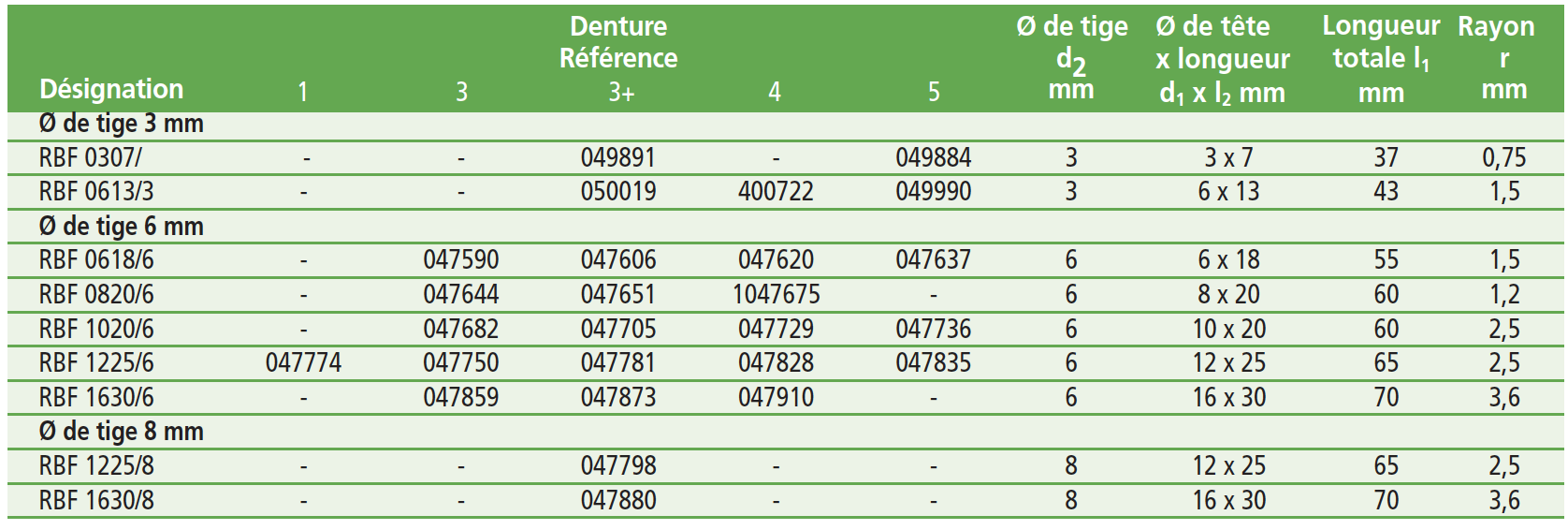1568x530 pixels.
Task: Click section heading Ø de tige 6 mm
Action: tap(122, 227)
